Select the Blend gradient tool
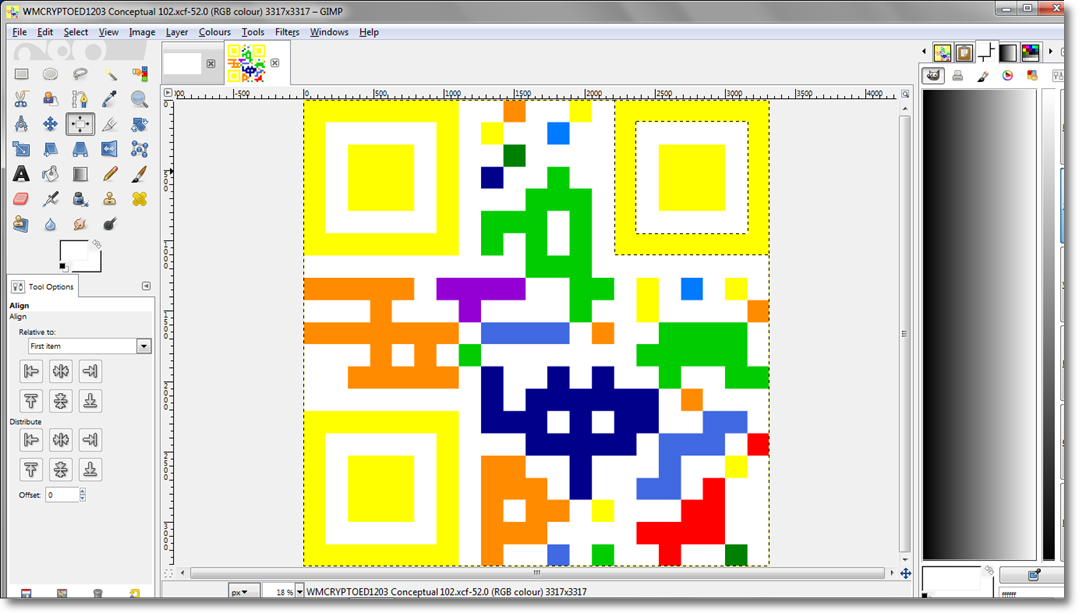1080x615 pixels. coord(80,174)
